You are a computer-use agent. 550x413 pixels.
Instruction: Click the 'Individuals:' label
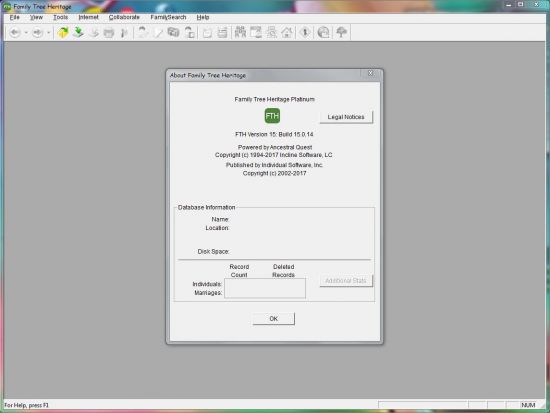click(x=207, y=284)
